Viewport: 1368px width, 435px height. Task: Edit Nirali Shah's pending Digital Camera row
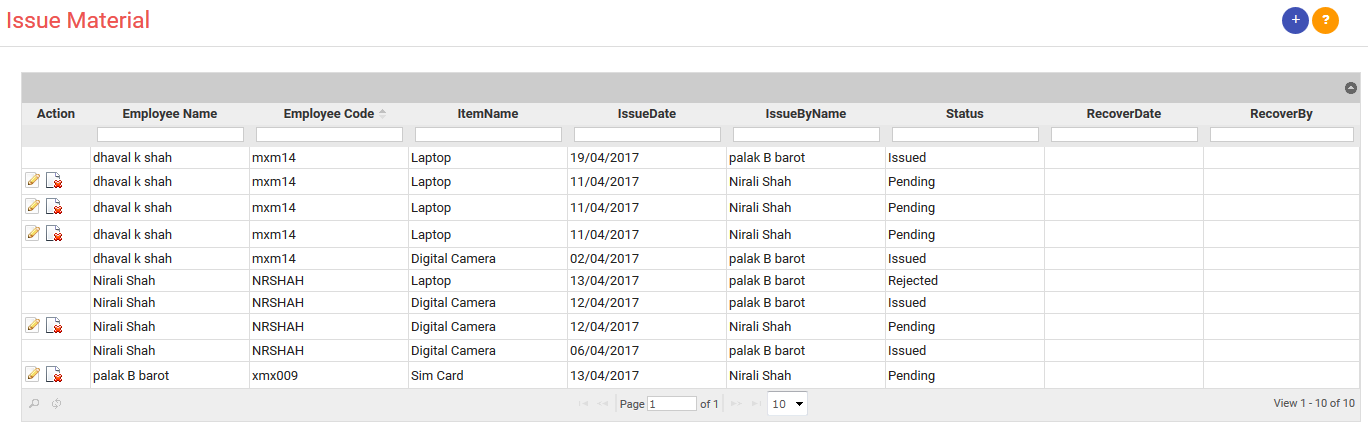pyautogui.click(x=33, y=325)
